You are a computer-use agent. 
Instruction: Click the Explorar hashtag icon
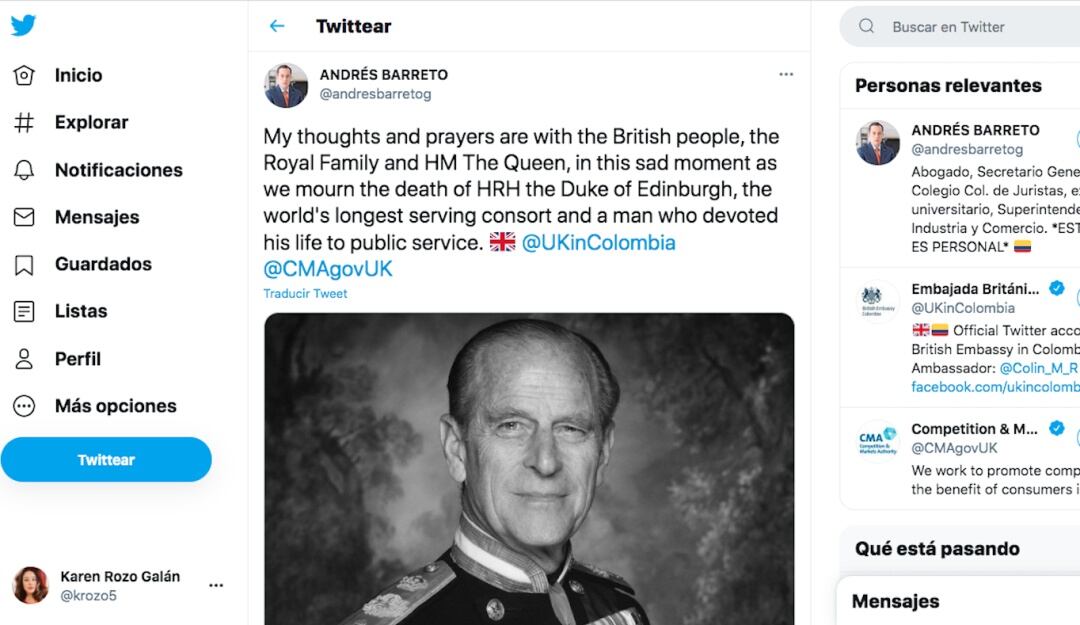pyautogui.click(x=24, y=122)
